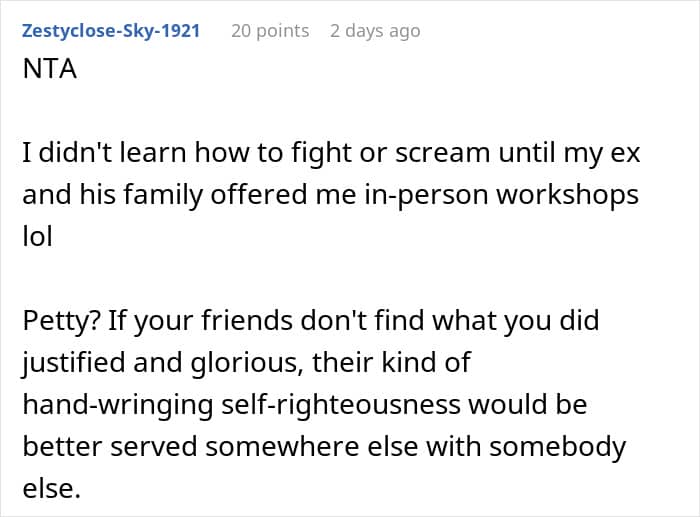Click the line starting "I didn't learn how to fight"

coord(331,153)
